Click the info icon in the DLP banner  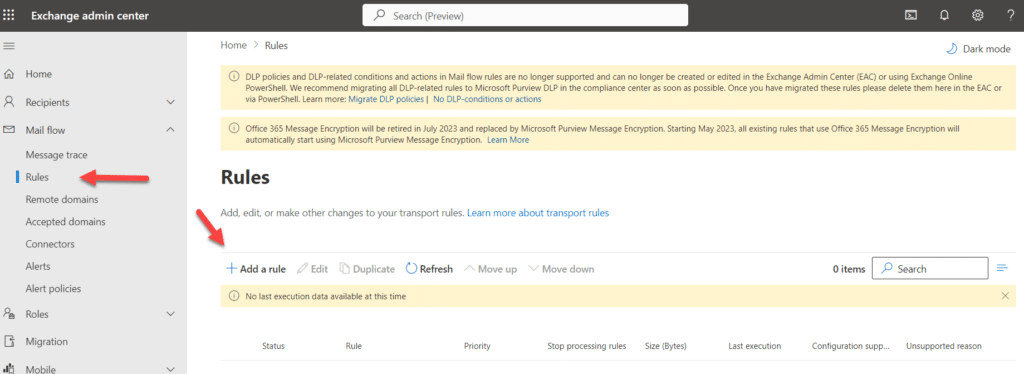point(234,76)
